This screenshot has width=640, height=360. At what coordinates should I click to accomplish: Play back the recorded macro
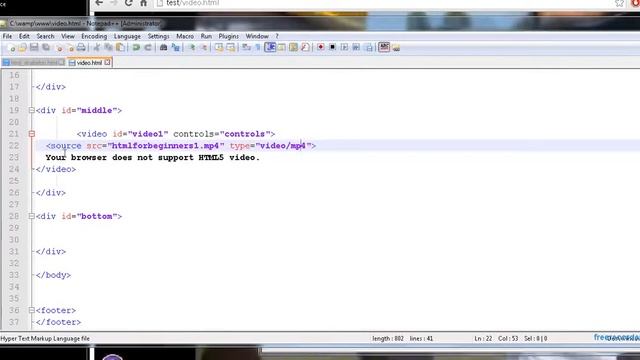pyautogui.click(x=344, y=47)
